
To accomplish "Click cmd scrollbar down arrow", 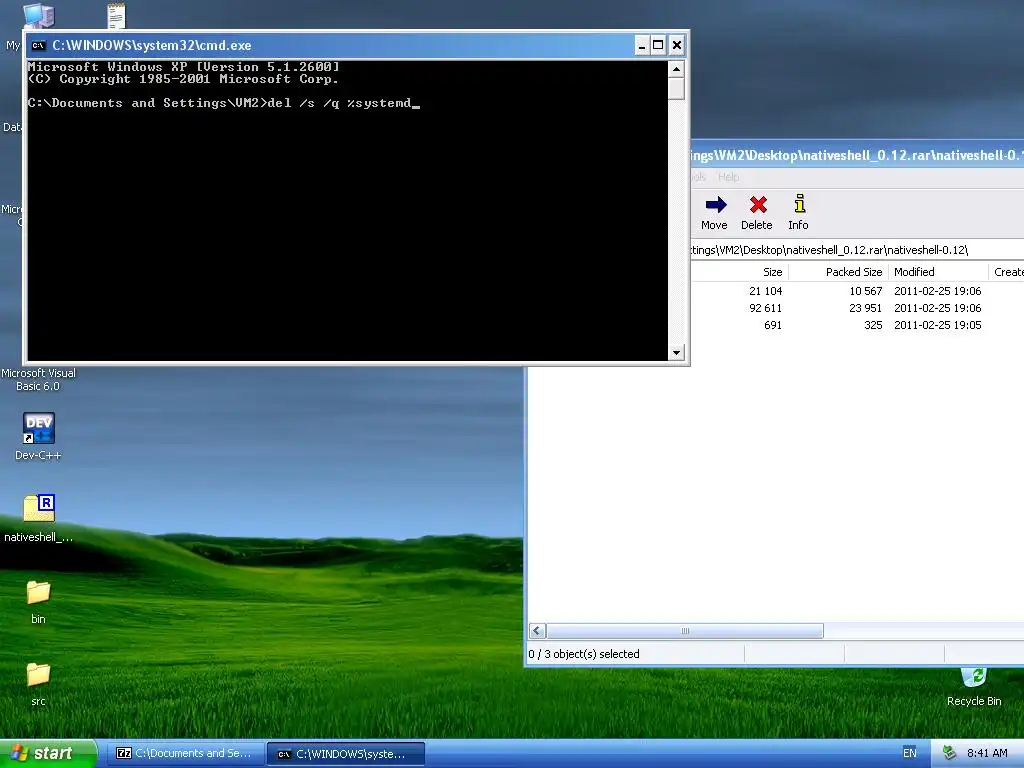I will (676, 353).
